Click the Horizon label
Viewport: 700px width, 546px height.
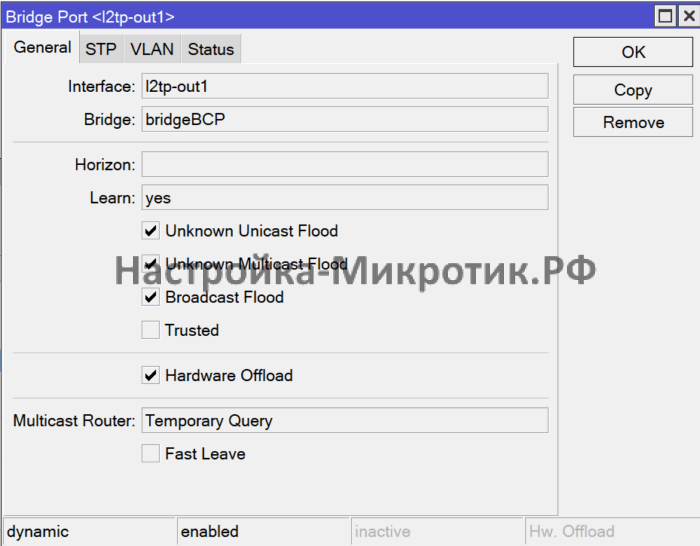tap(105, 165)
